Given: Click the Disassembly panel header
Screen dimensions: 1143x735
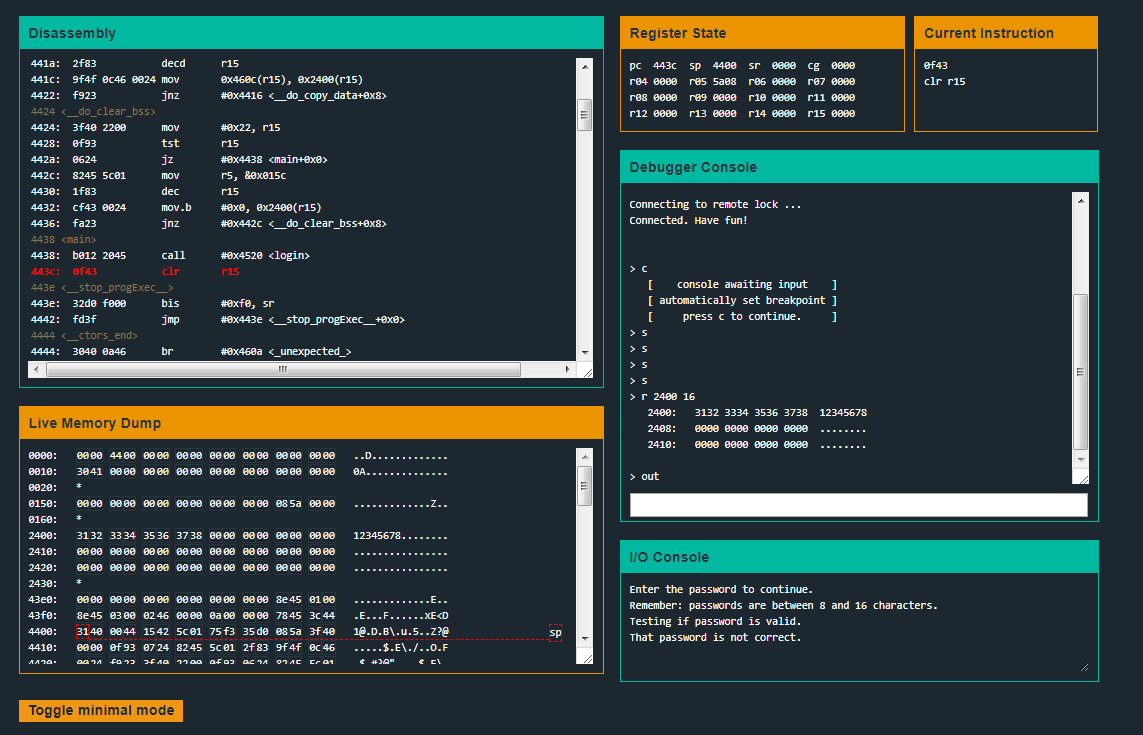Looking at the screenshot, I should (311, 33).
